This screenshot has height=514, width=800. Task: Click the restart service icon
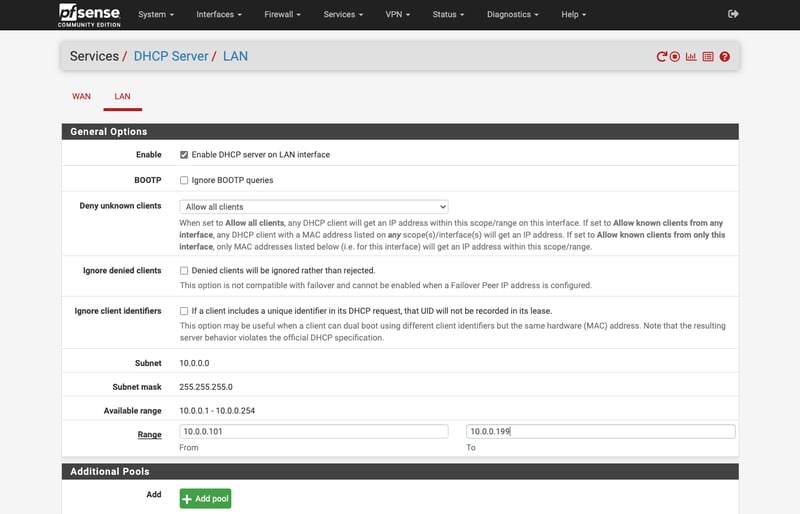[x=661, y=57]
